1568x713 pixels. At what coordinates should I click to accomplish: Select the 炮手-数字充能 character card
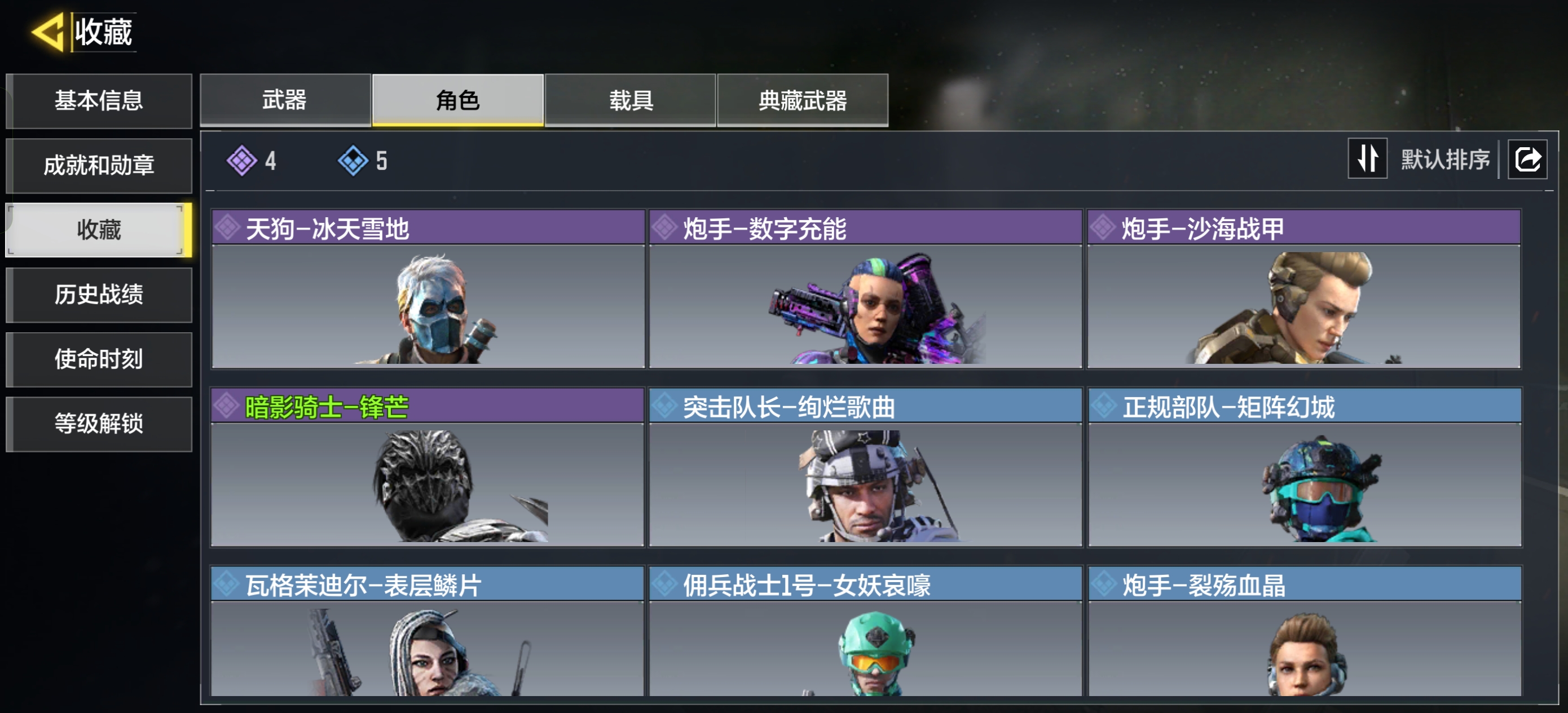coord(865,289)
